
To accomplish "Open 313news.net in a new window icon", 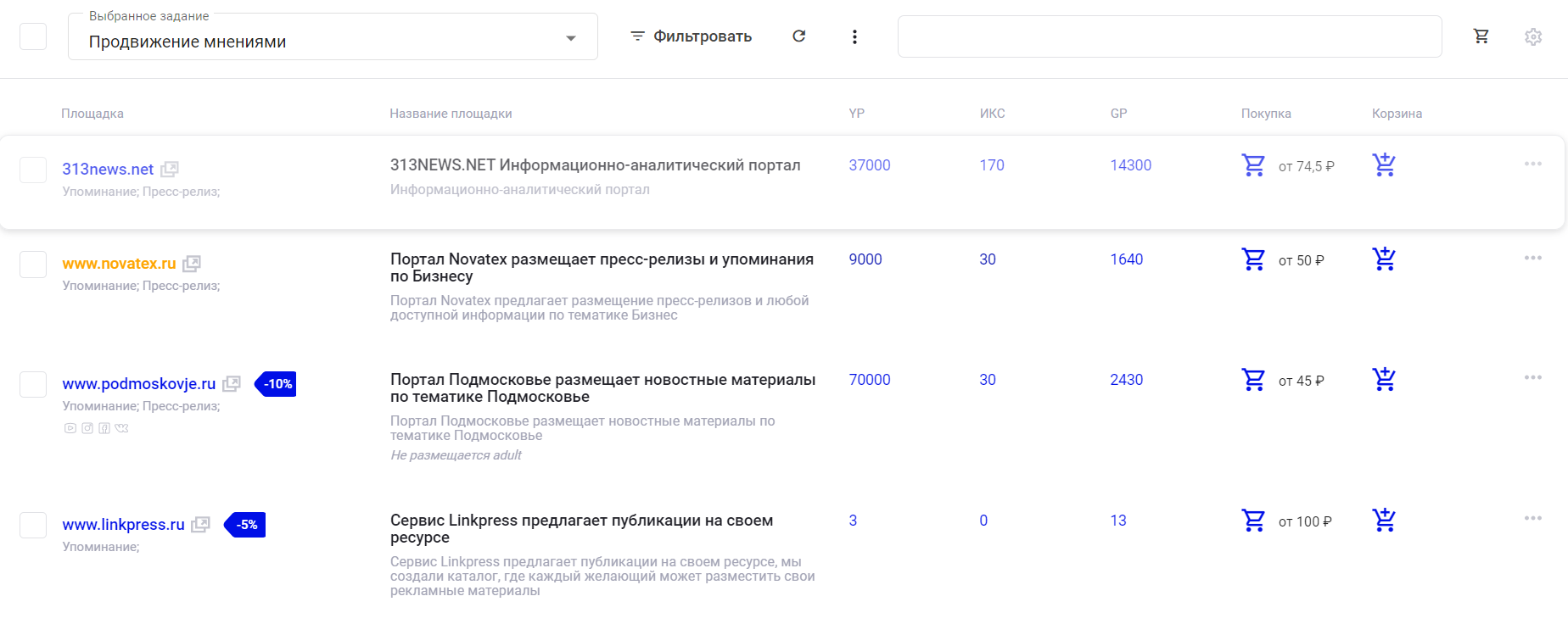I will 170,170.
